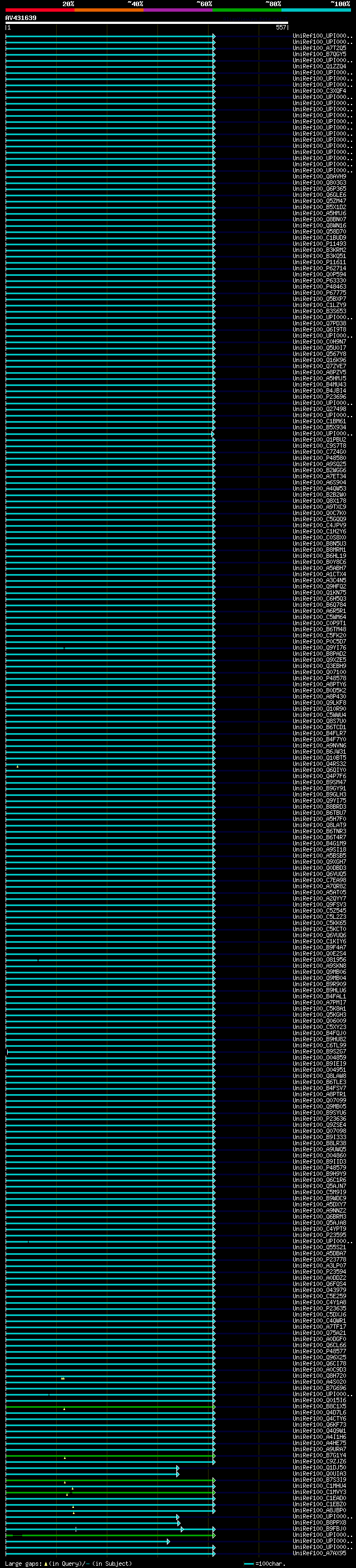Image resolution: width=356 pixels, height=1568 pixels.
Task: Click the red 20% identity legend bar
Action: click(40, 10)
